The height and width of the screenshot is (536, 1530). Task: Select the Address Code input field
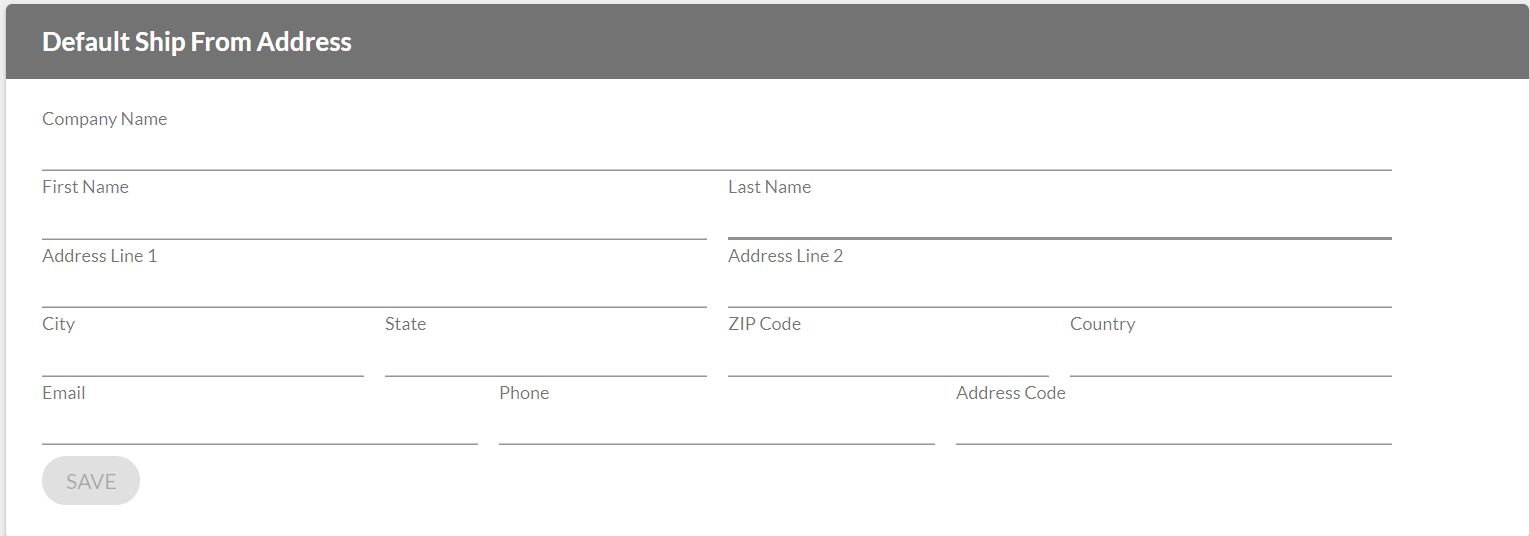click(1173, 427)
